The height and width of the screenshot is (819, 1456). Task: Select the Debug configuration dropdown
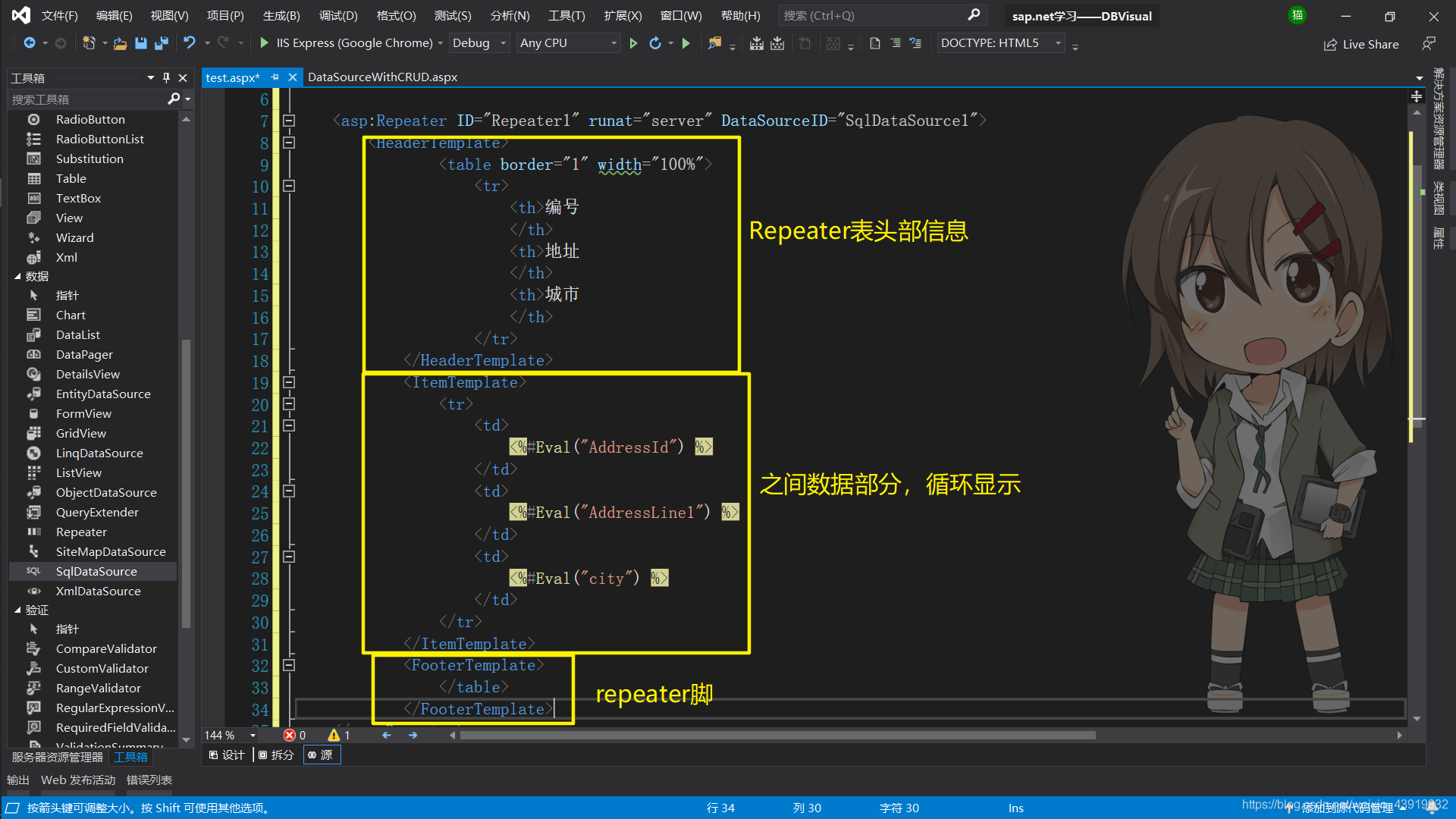[476, 42]
